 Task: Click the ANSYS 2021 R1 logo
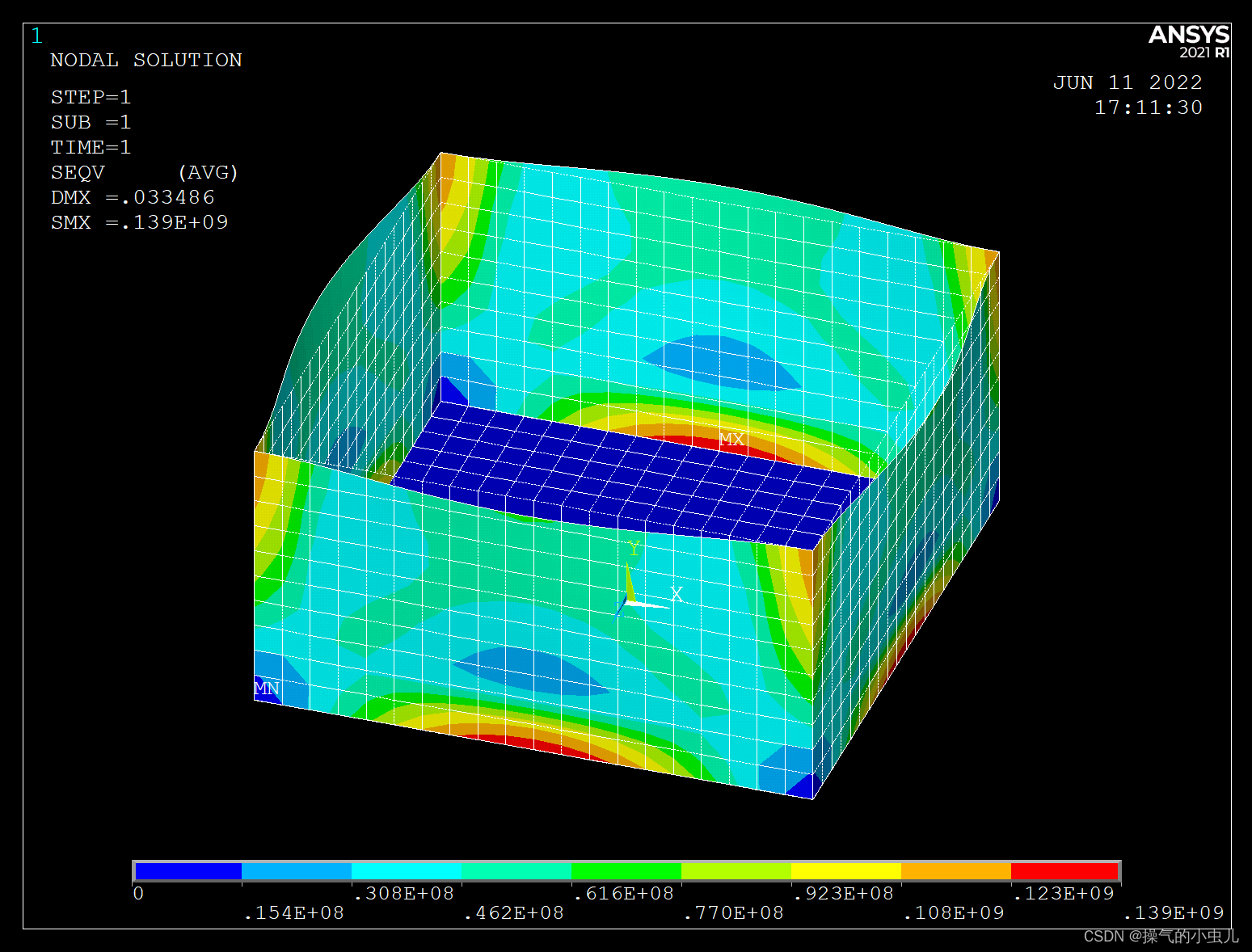click(x=1188, y=41)
